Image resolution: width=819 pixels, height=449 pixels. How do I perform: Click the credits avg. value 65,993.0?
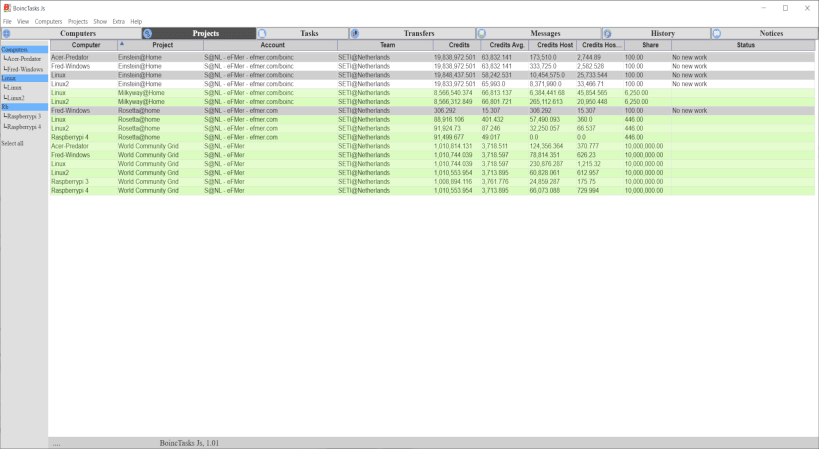pos(494,84)
